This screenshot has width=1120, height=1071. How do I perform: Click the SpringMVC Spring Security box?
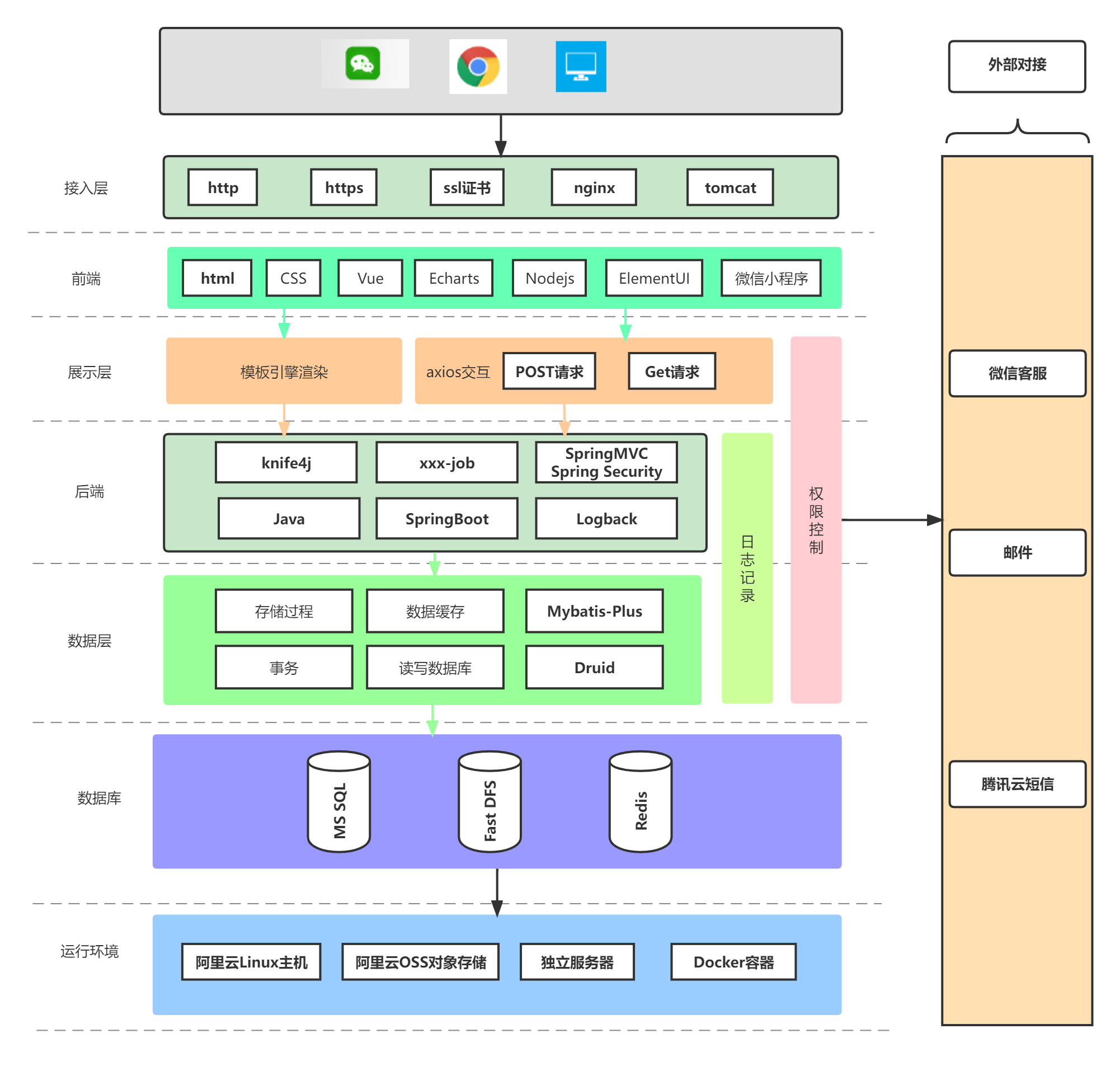click(x=606, y=462)
